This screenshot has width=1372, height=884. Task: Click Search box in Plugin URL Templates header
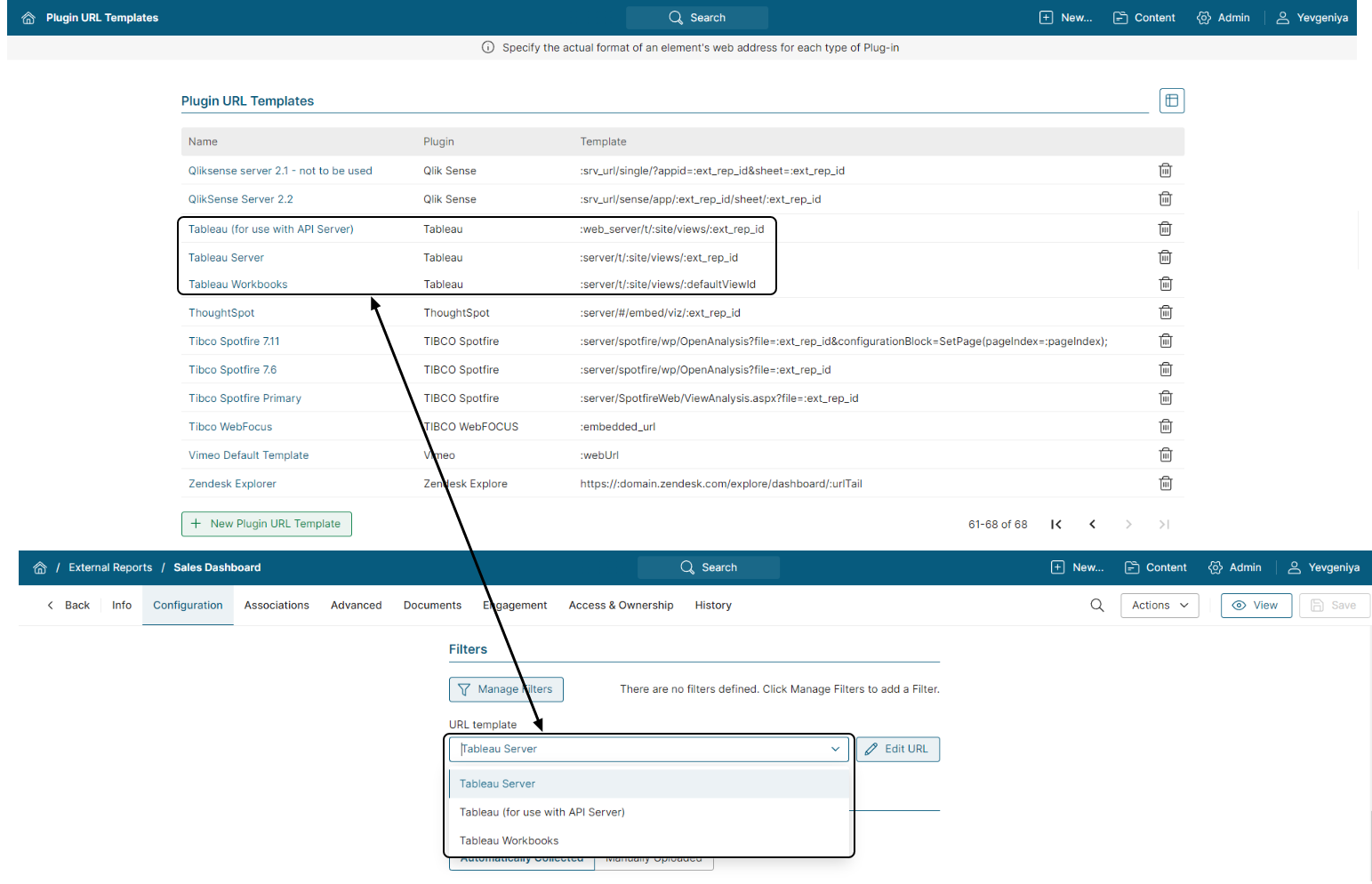[x=697, y=18]
